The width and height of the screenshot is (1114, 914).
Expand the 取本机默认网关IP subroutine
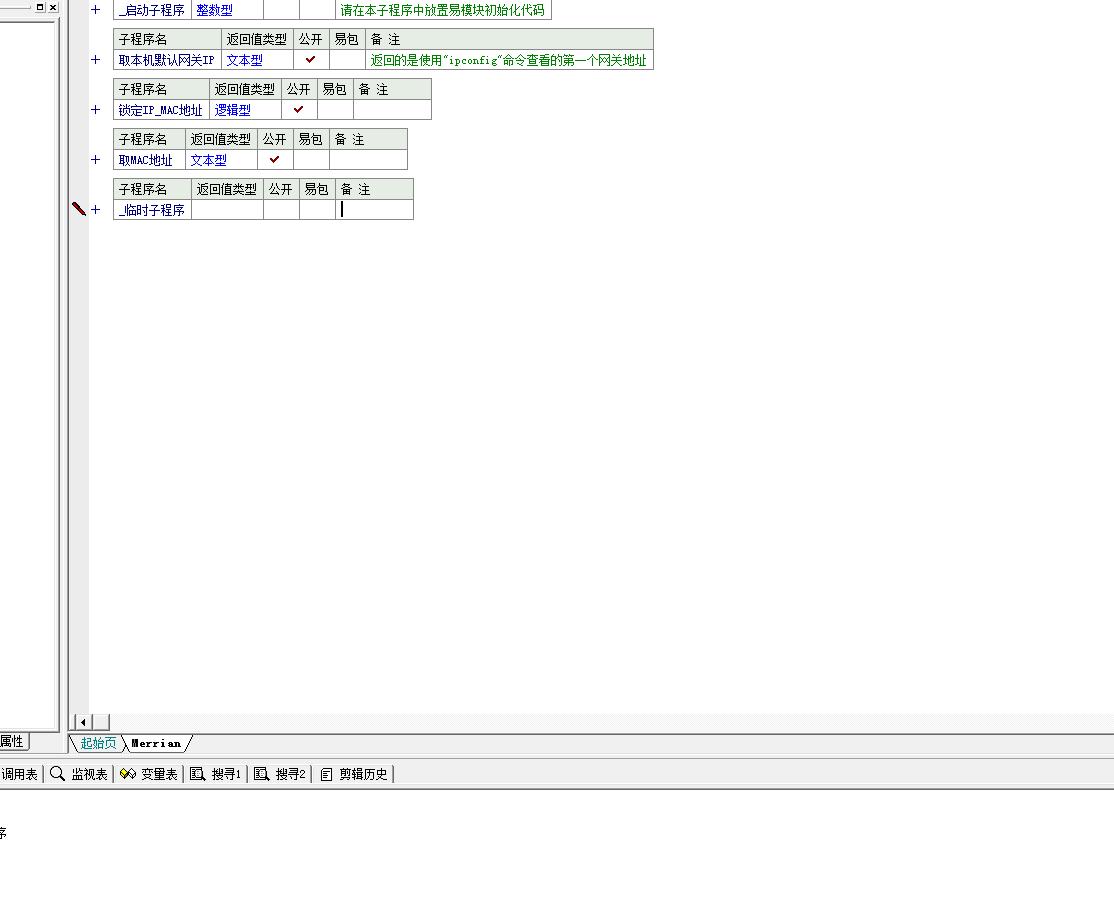click(95, 60)
